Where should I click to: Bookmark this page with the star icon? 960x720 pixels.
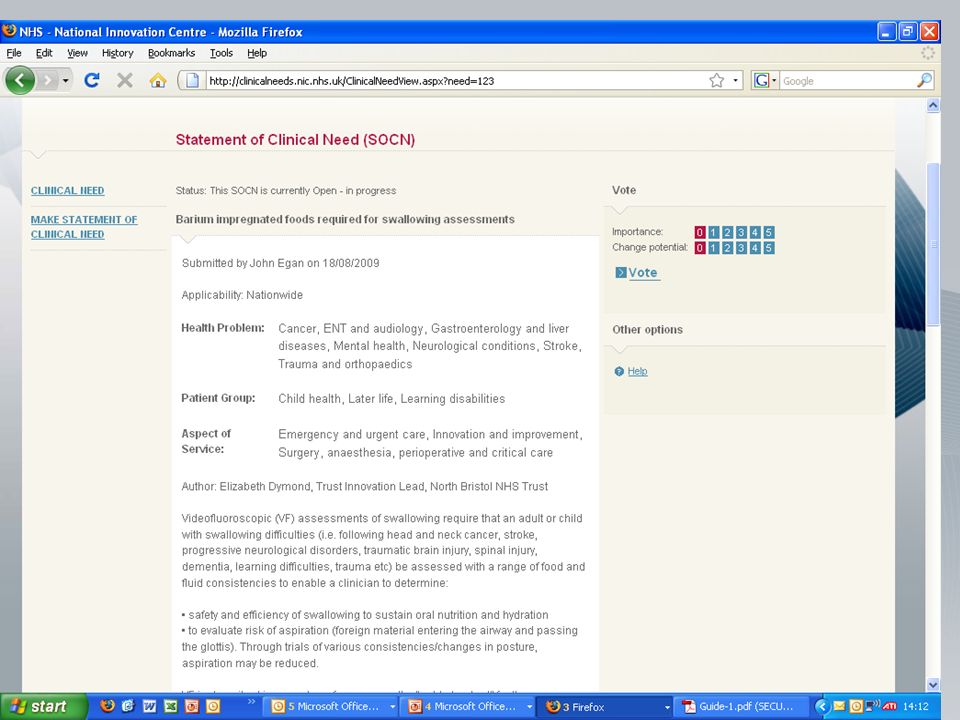pyautogui.click(x=716, y=80)
